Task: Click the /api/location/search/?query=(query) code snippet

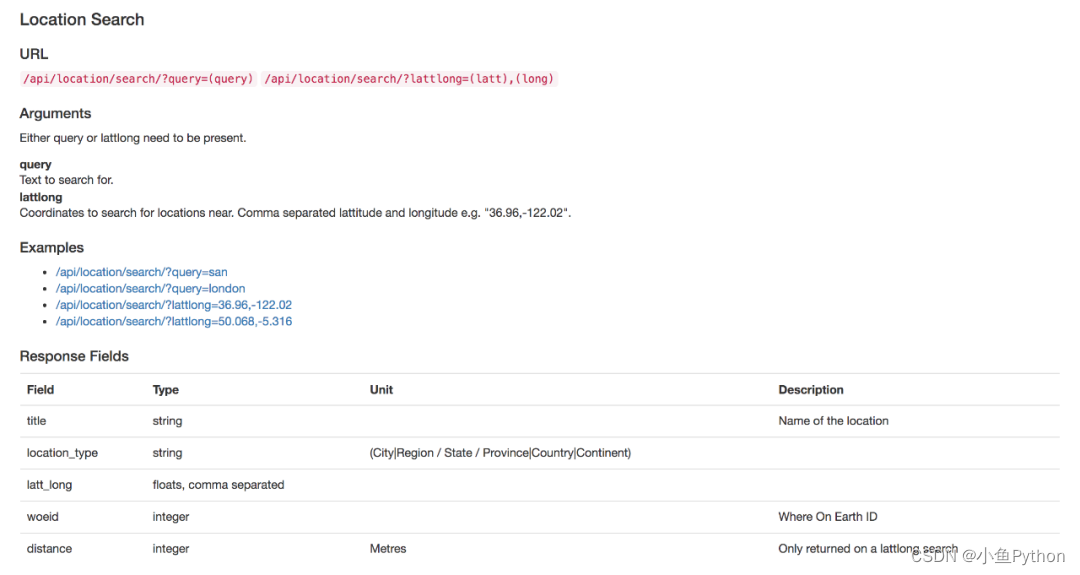Action: tap(138, 79)
